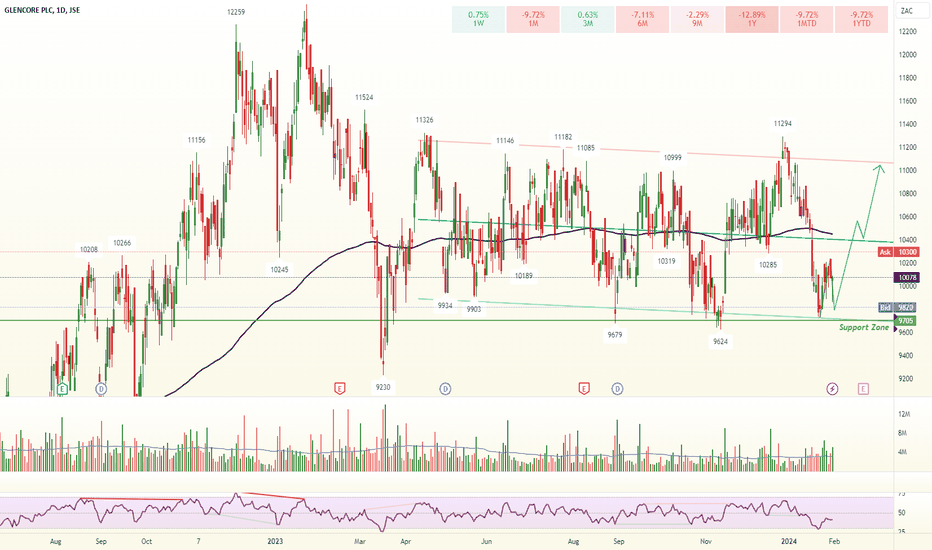This screenshot has width=932, height=550.
Task: Select the green projected price arrow head
Action: click(x=879, y=169)
